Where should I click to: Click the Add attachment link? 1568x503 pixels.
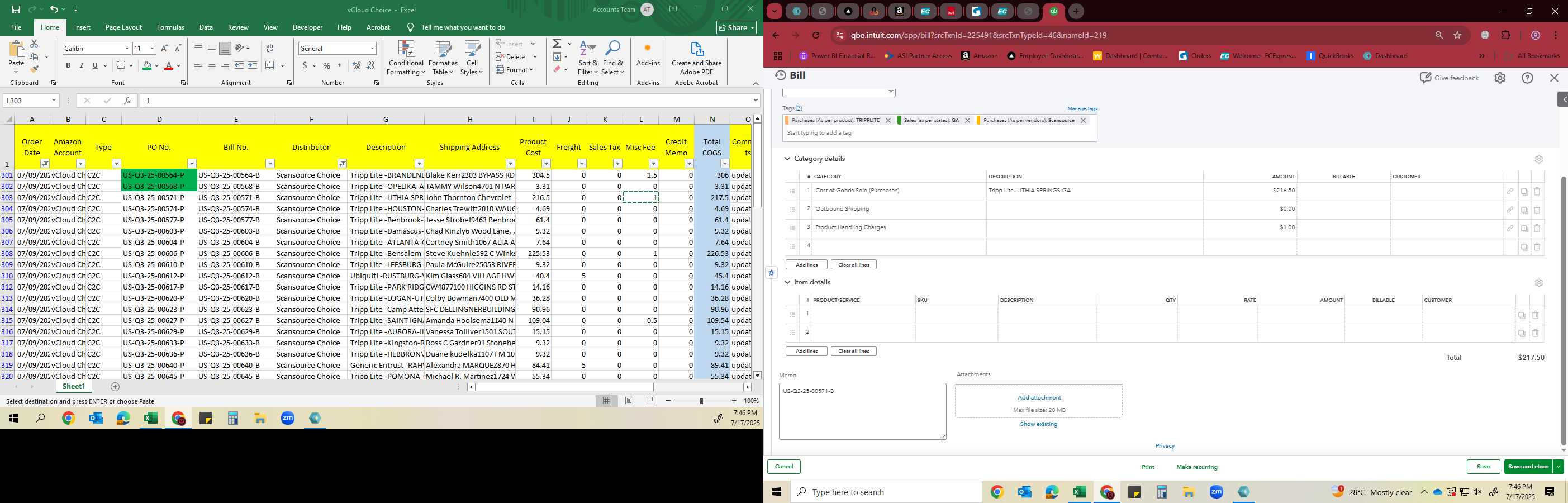pos(1039,398)
